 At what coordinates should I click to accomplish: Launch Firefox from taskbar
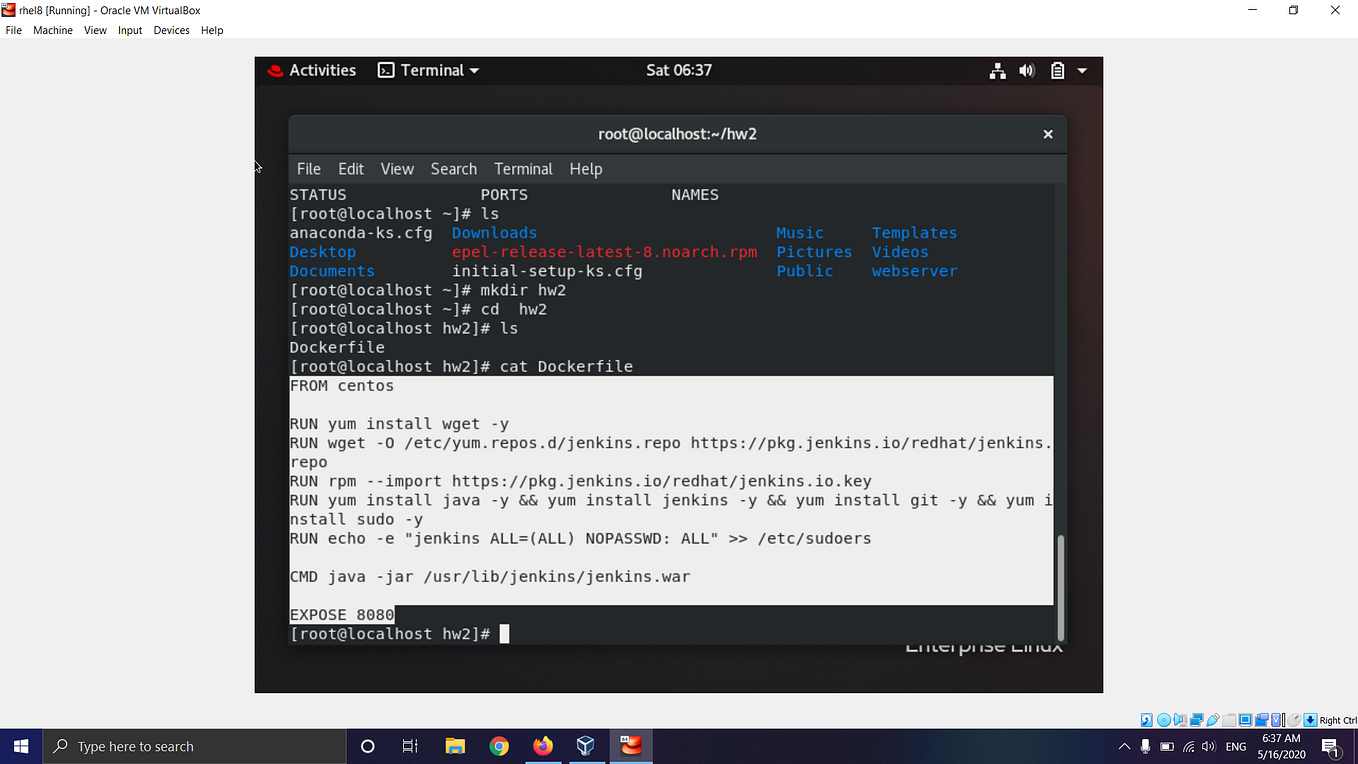[x=543, y=746]
